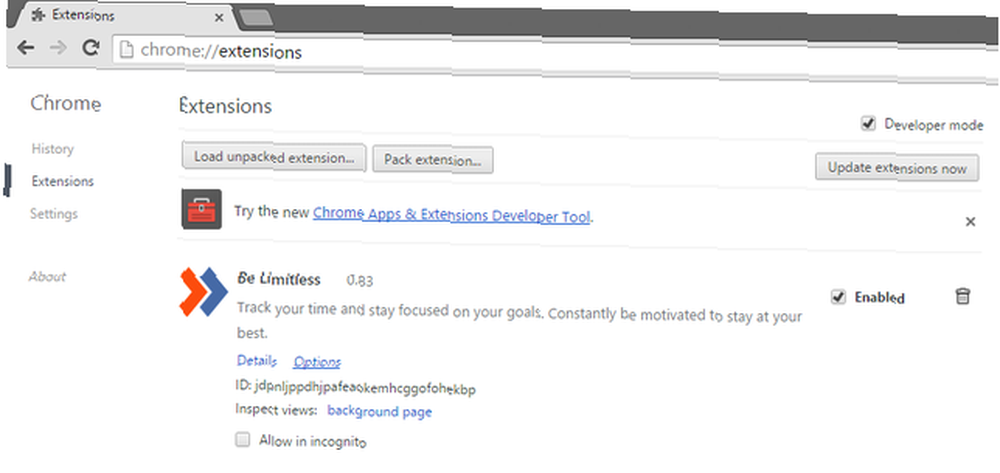Close the Extensions tab
This screenshot has height=473, width=1000.
219,17
